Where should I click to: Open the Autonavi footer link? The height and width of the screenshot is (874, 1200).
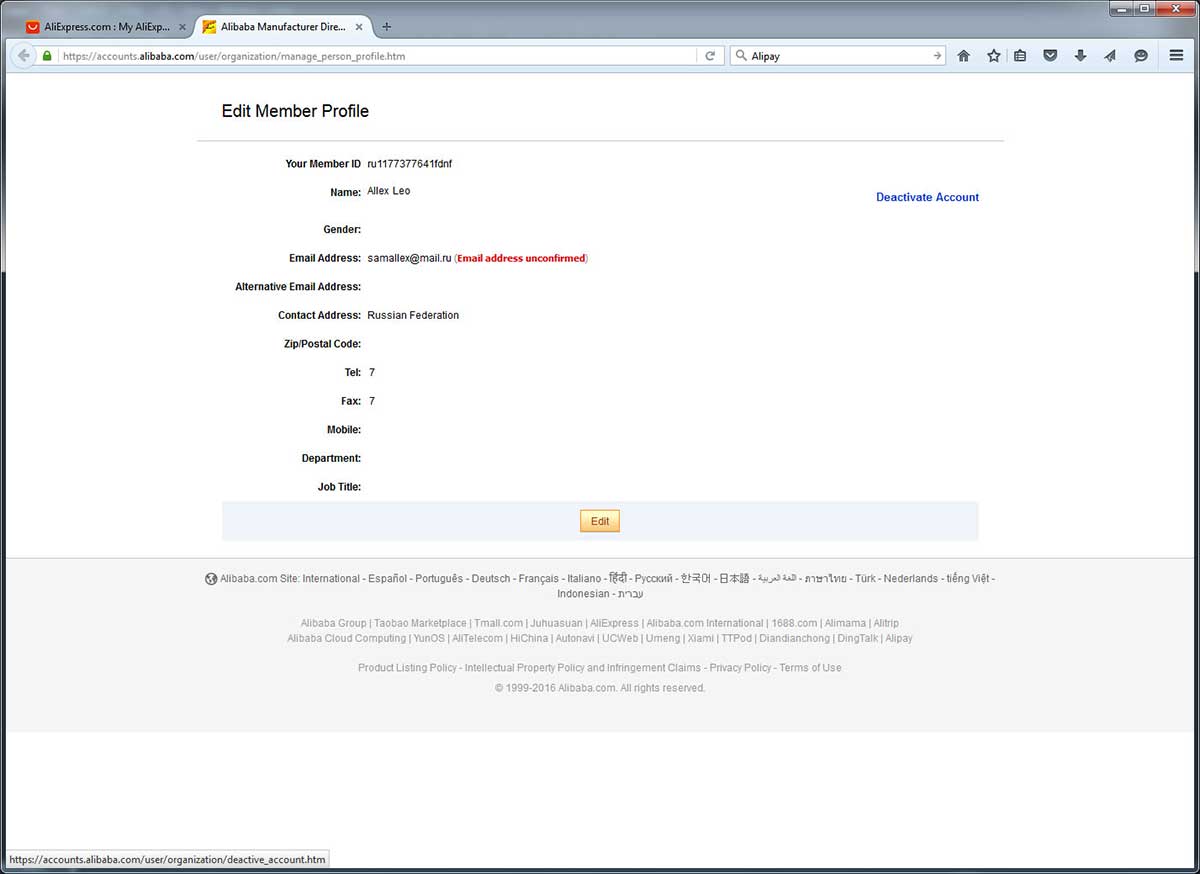click(x=575, y=638)
